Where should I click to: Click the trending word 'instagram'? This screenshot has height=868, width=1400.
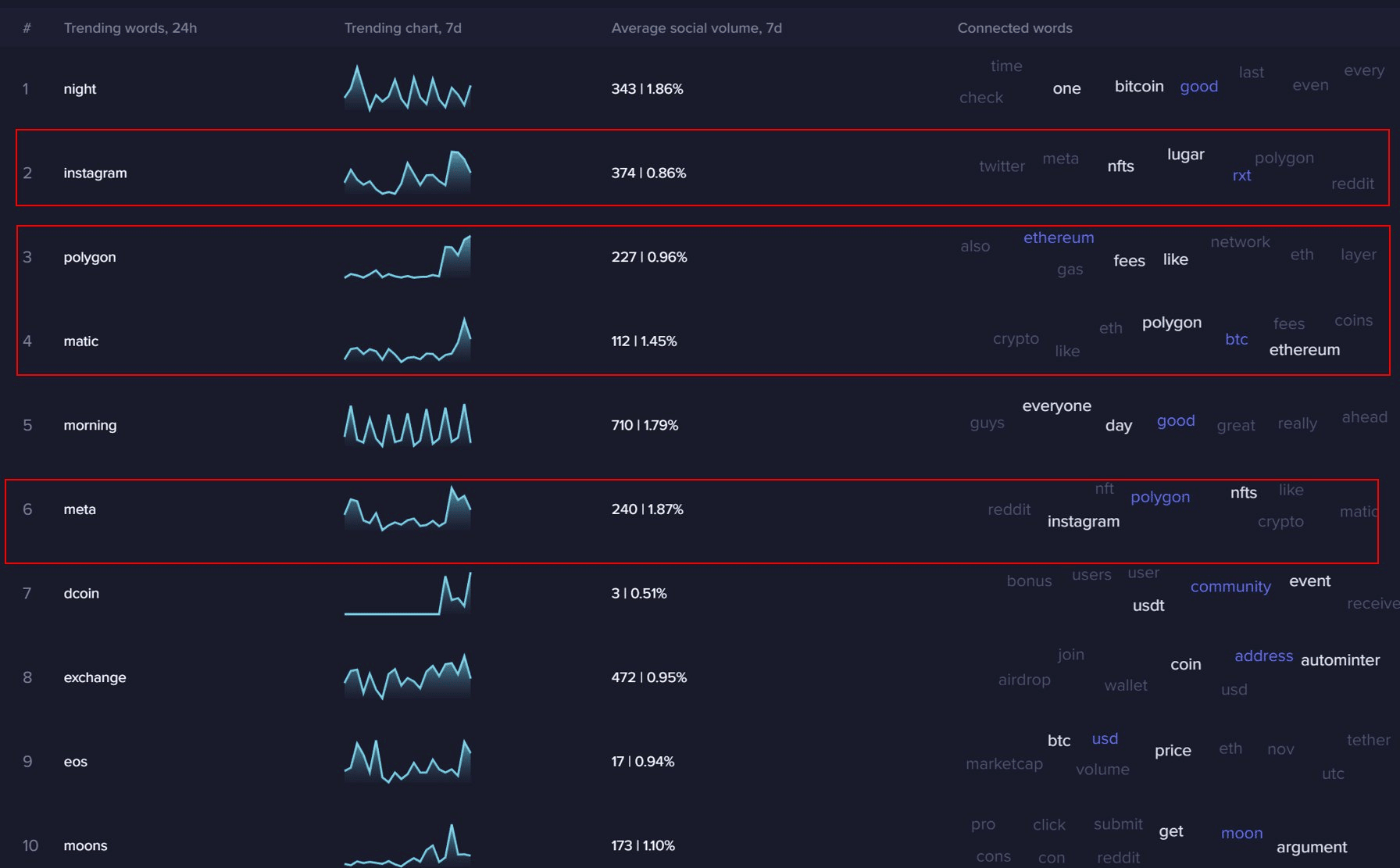[95, 173]
